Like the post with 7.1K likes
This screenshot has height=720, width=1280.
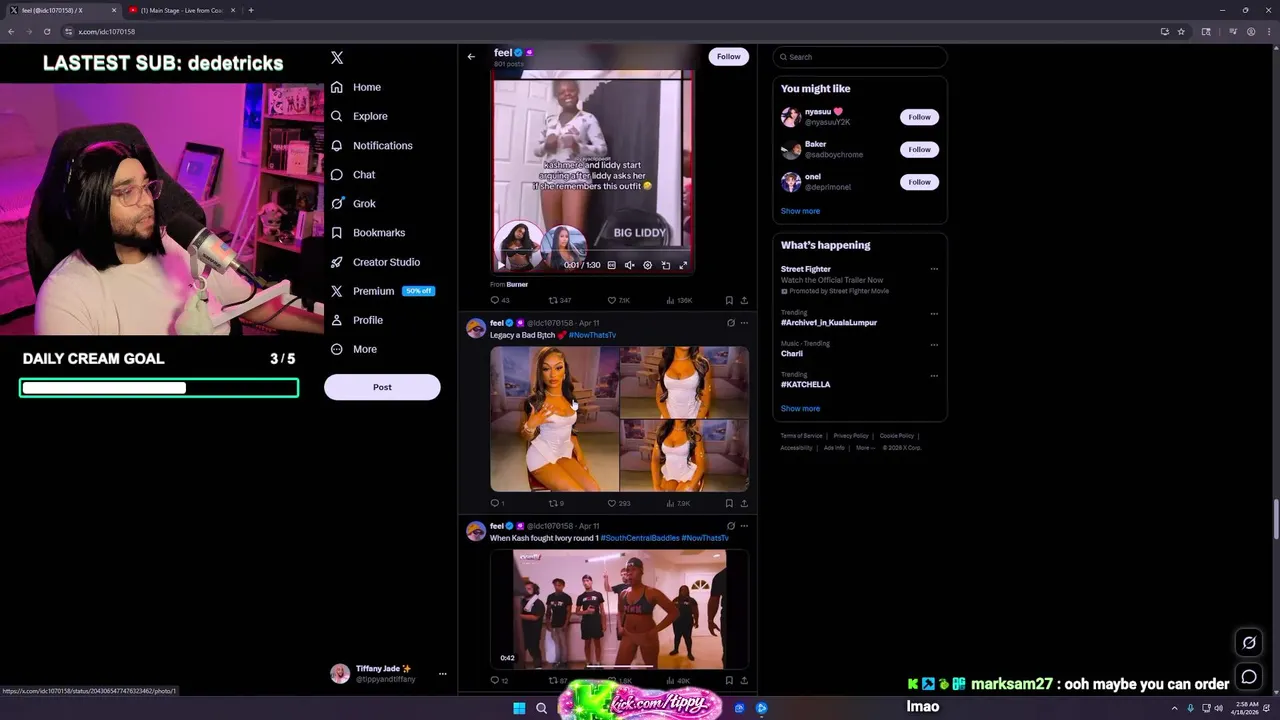619,300
